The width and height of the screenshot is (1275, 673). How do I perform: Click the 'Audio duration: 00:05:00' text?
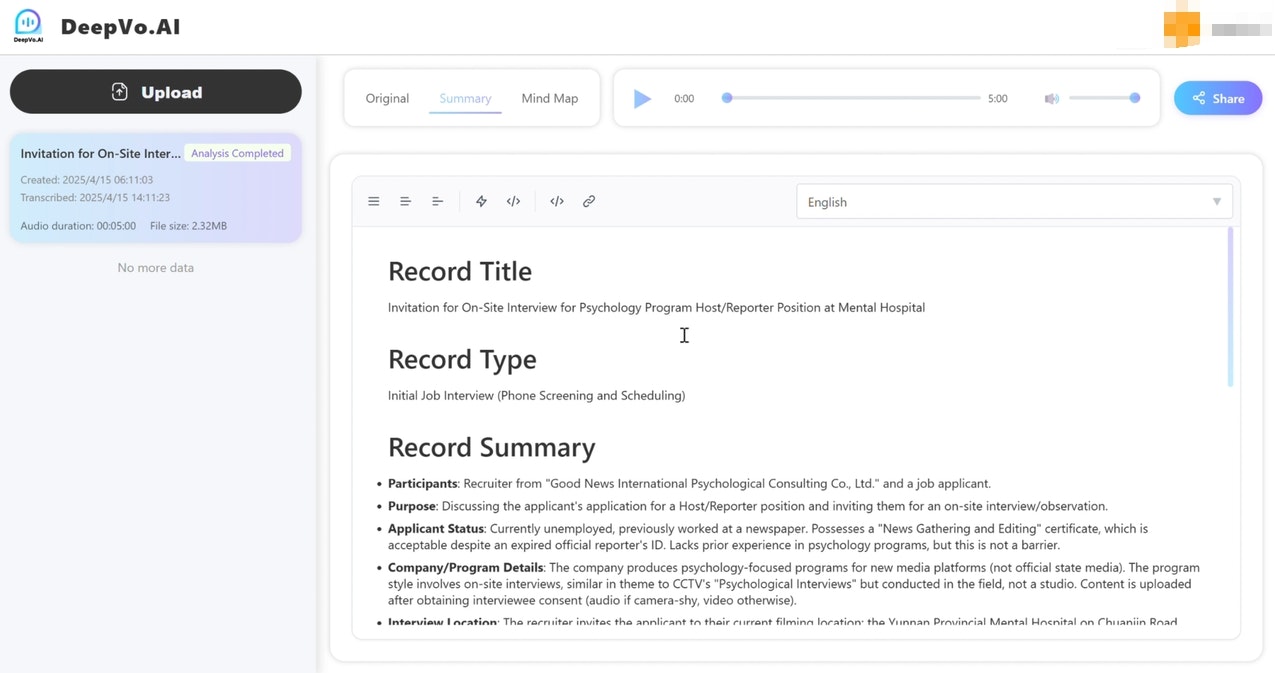(78, 226)
